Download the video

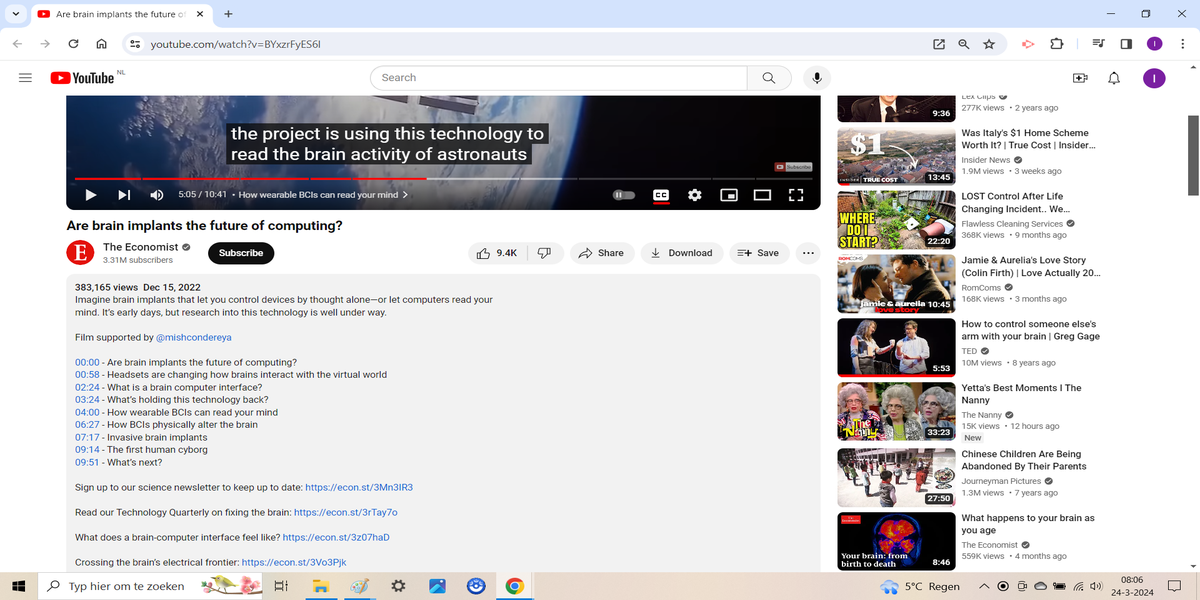click(682, 253)
